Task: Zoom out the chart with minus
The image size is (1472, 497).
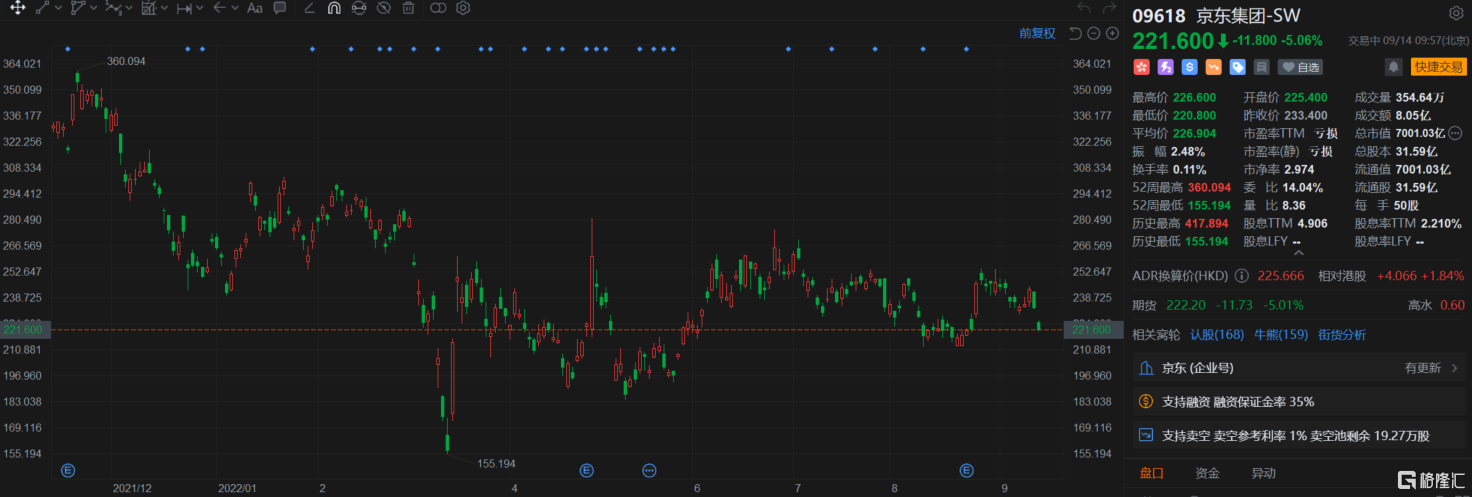Action: pos(1093,33)
